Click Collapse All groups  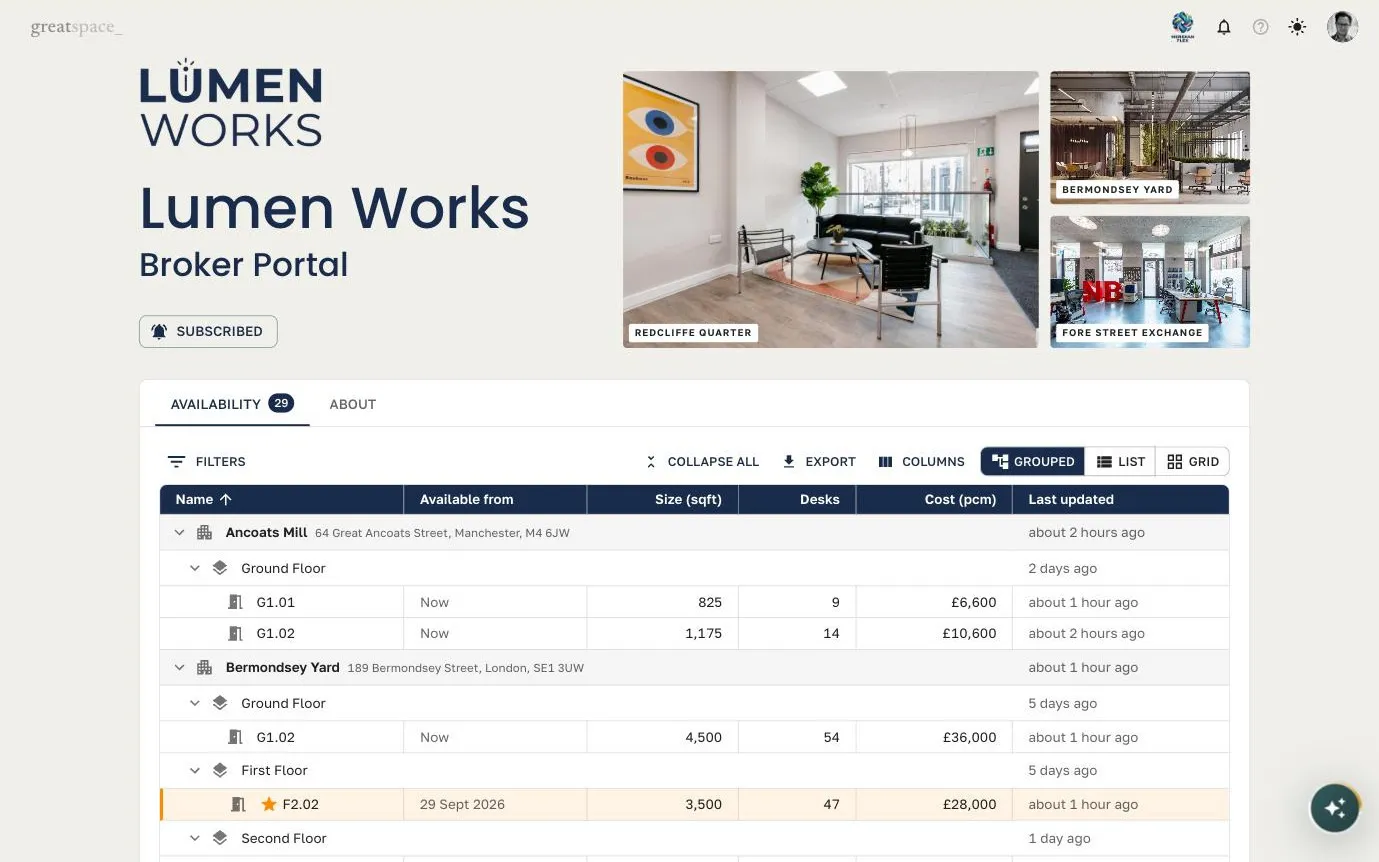tap(702, 462)
